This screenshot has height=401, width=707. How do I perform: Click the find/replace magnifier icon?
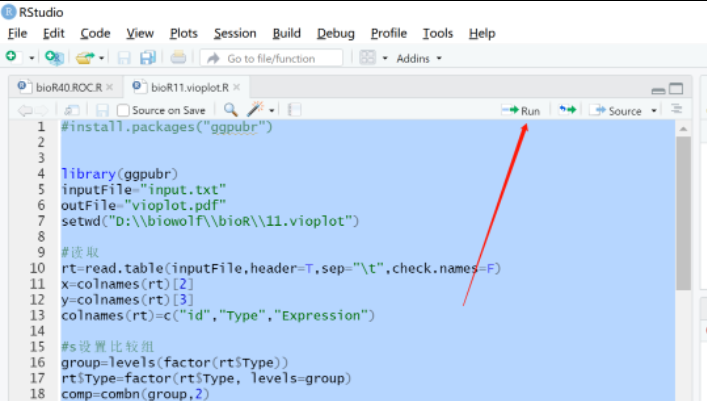coord(231,110)
